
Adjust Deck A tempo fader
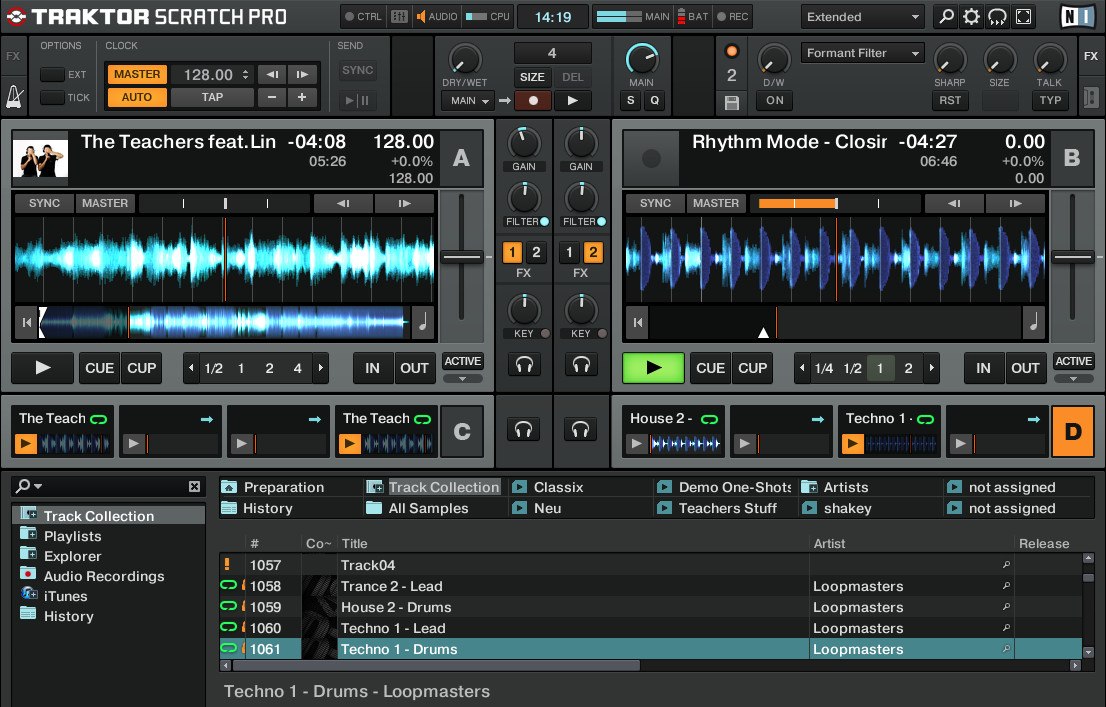(462, 258)
